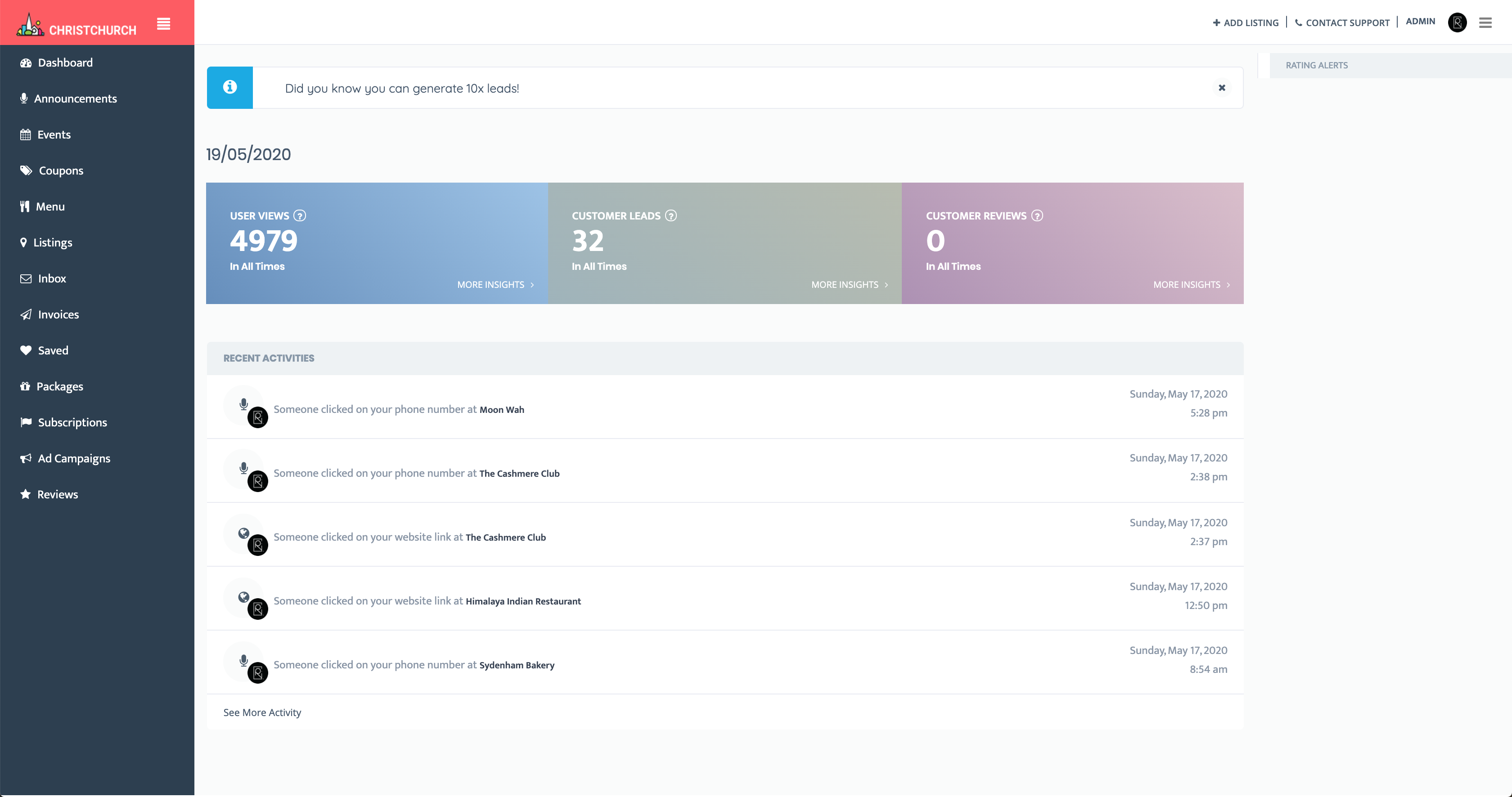
Task: Click See More Activity
Action: [x=262, y=712]
